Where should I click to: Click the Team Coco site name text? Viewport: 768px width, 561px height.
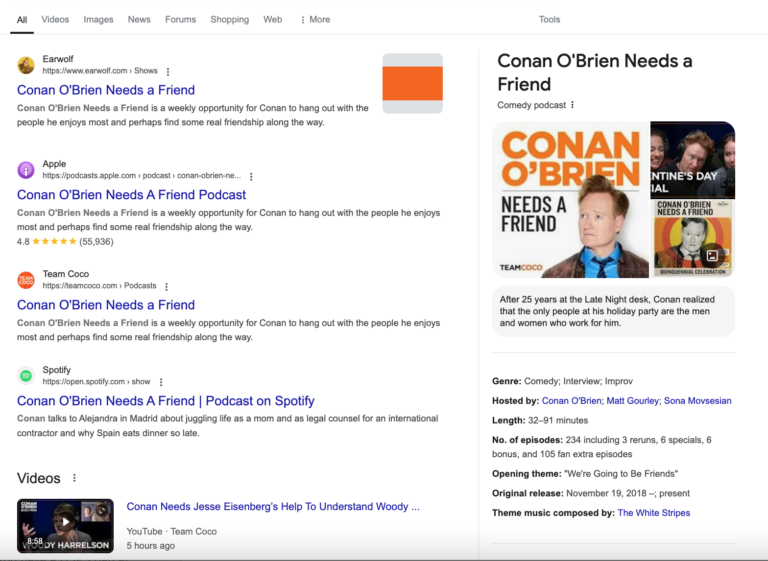pos(66,274)
